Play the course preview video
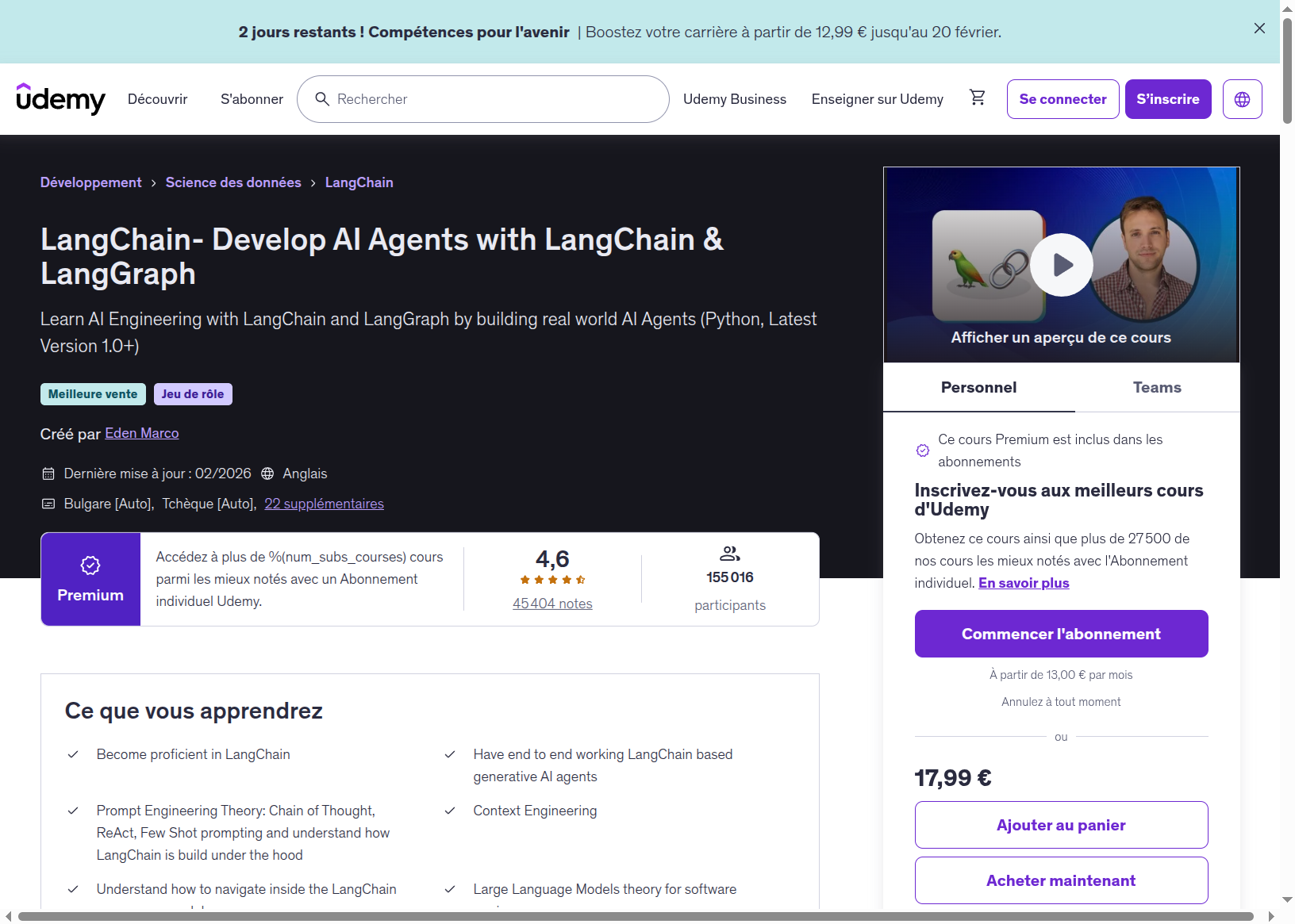 1062,265
